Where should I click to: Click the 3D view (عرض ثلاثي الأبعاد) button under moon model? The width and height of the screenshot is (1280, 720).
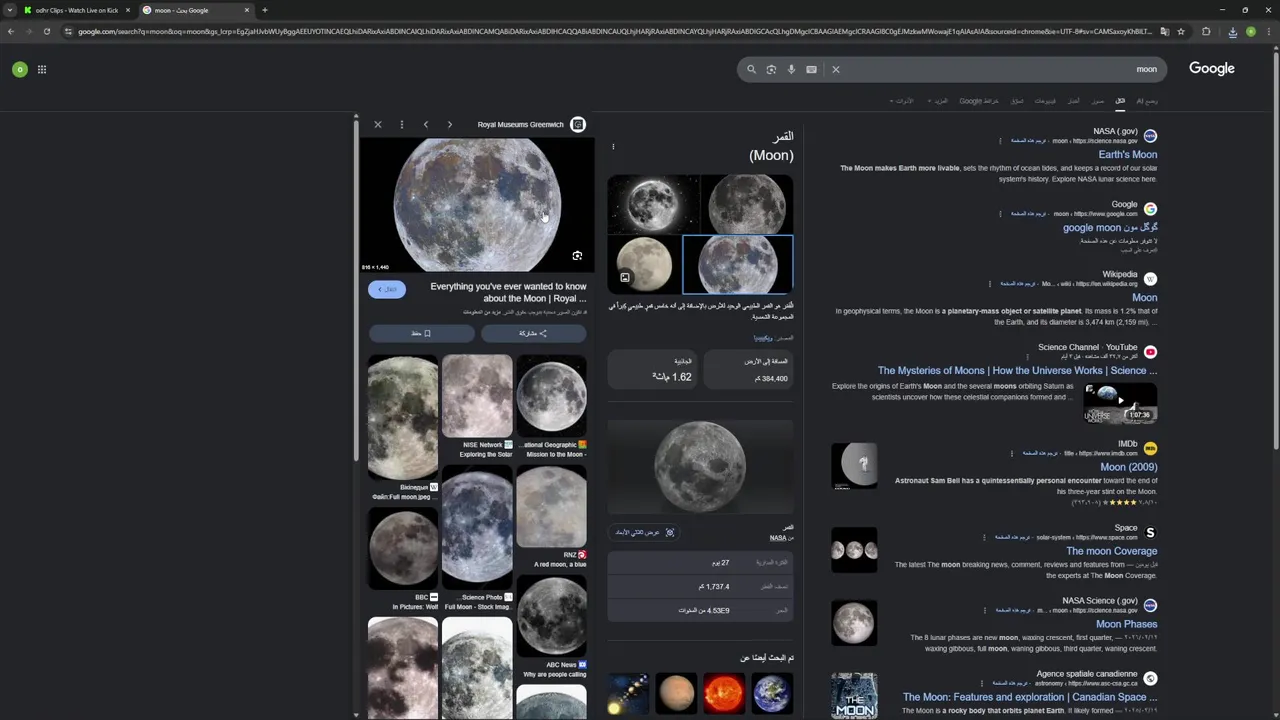click(x=644, y=533)
